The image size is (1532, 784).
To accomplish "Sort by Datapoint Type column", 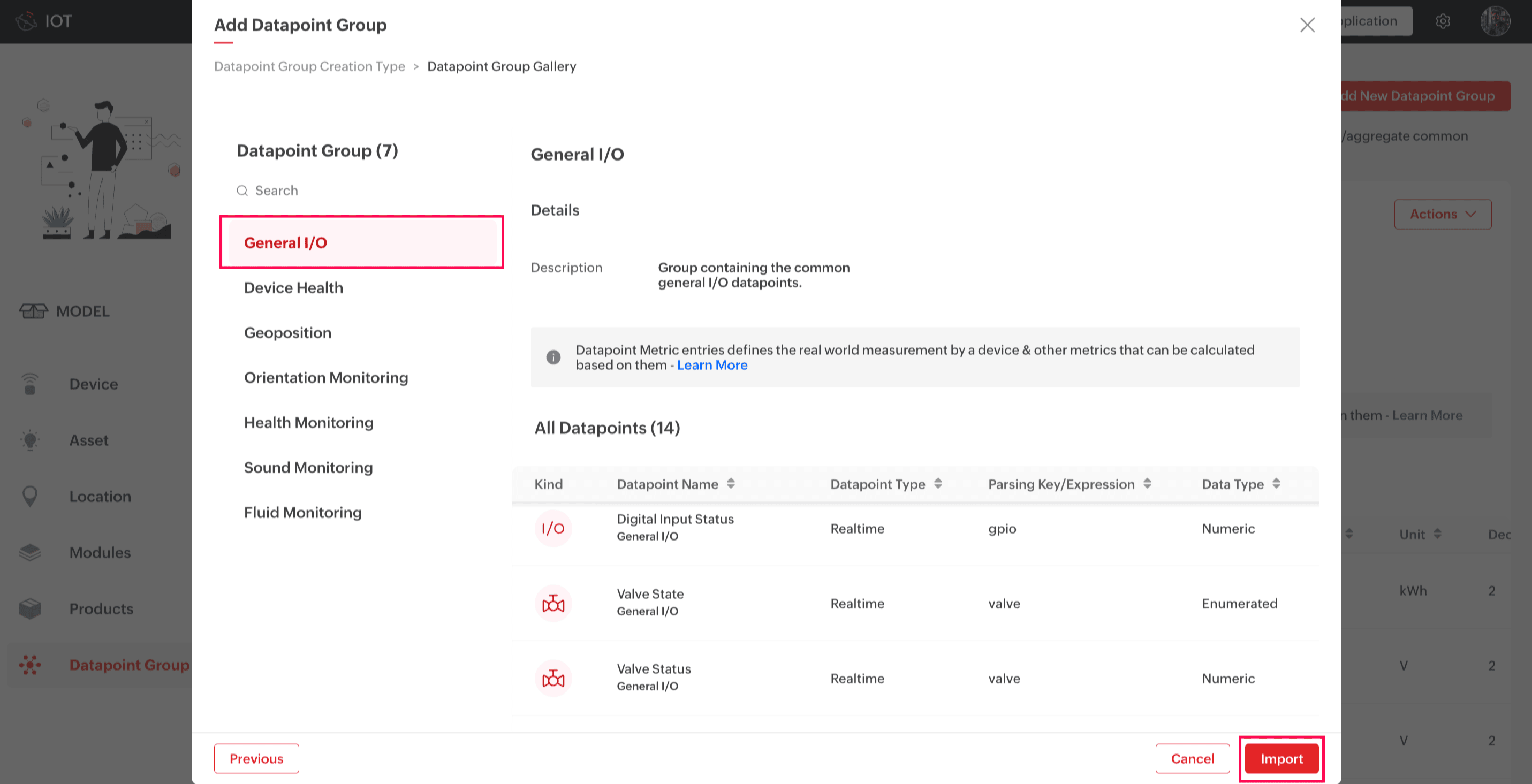I will tap(938, 484).
